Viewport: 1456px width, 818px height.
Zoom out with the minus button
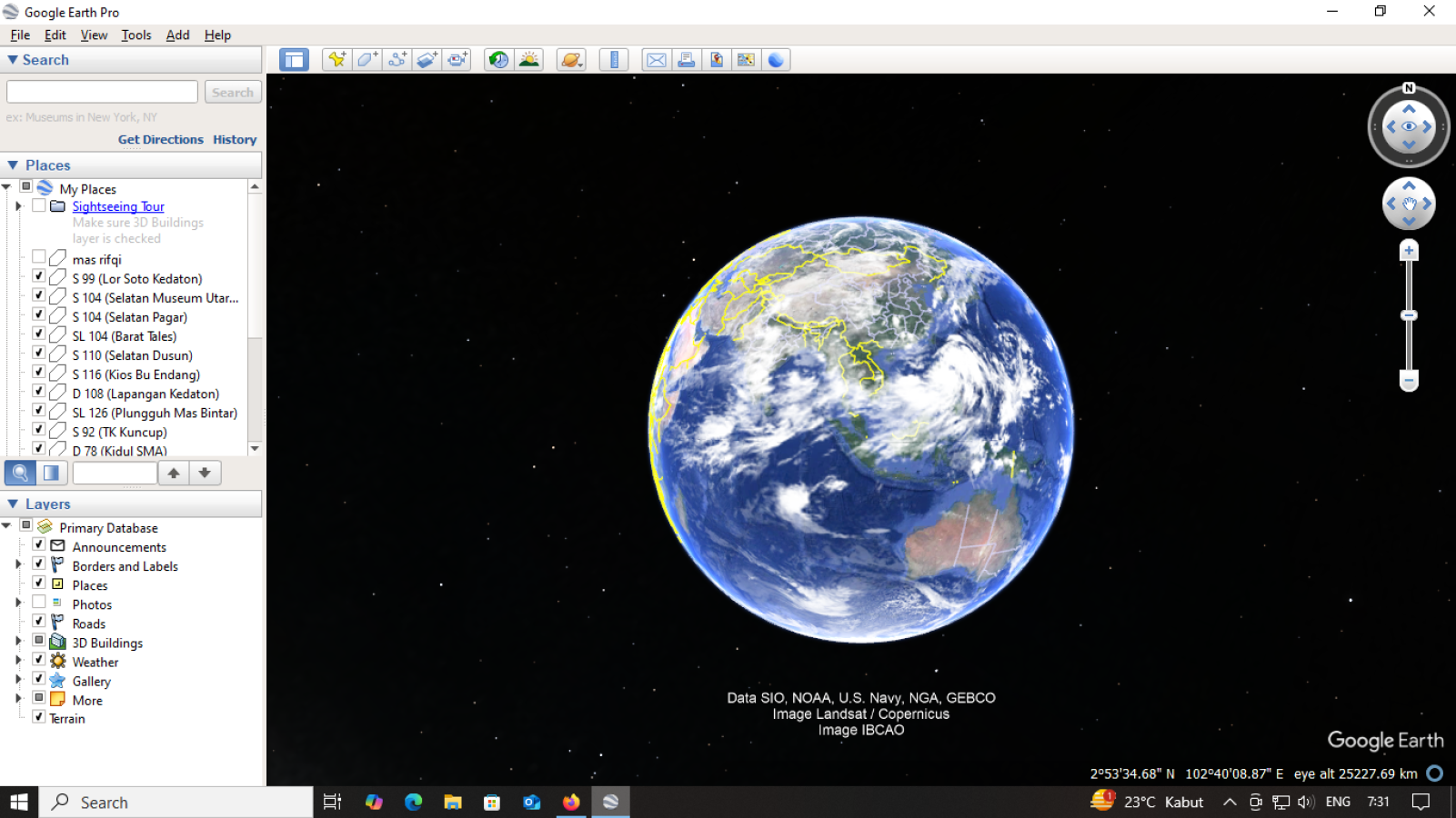tap(1409, 381)
